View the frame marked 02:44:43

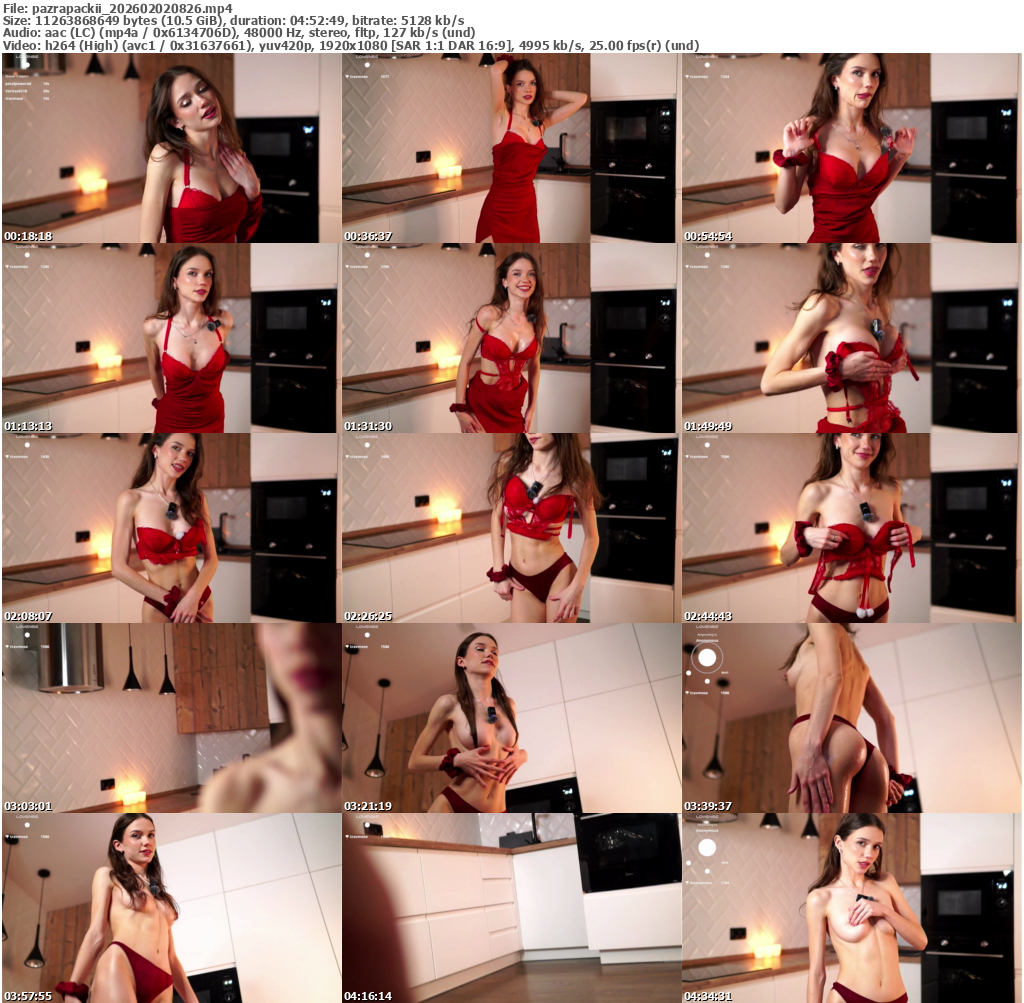[x=852, y=528]
